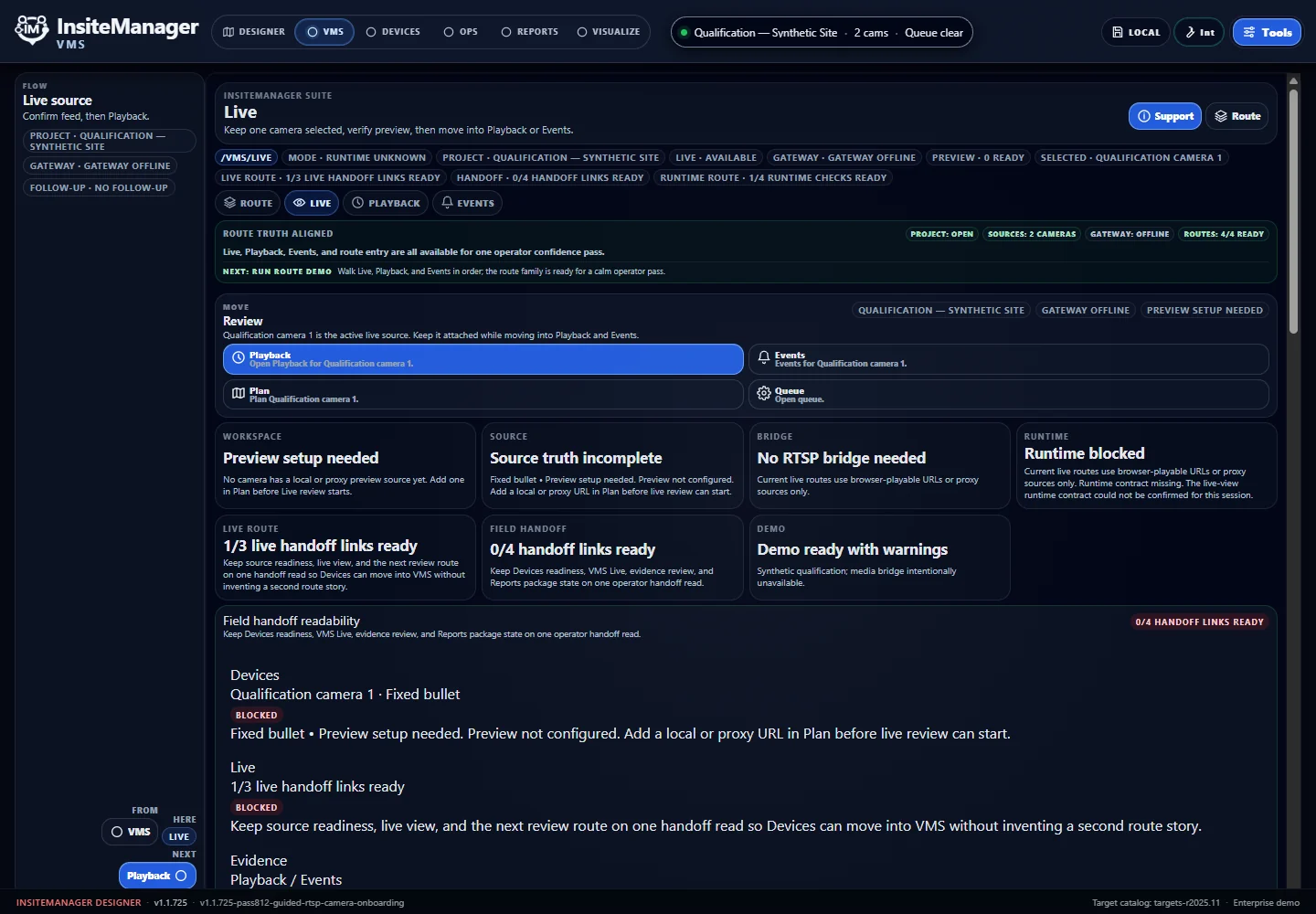This screenshot has width=1316, height=914.
Task: Switch to the Events sub-tab
Action: point(467,203)
